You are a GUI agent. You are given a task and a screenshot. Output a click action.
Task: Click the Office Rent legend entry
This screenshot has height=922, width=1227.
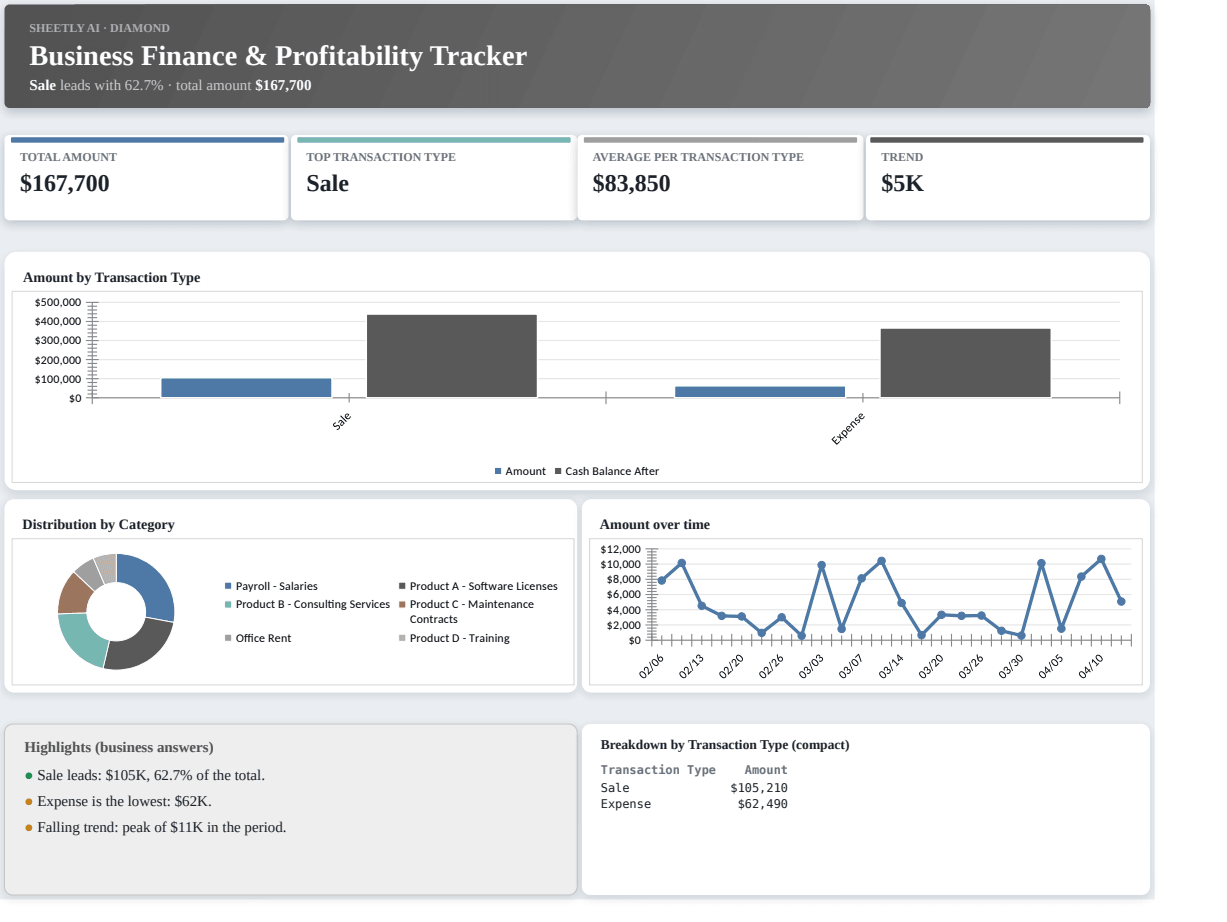[258, 638]
